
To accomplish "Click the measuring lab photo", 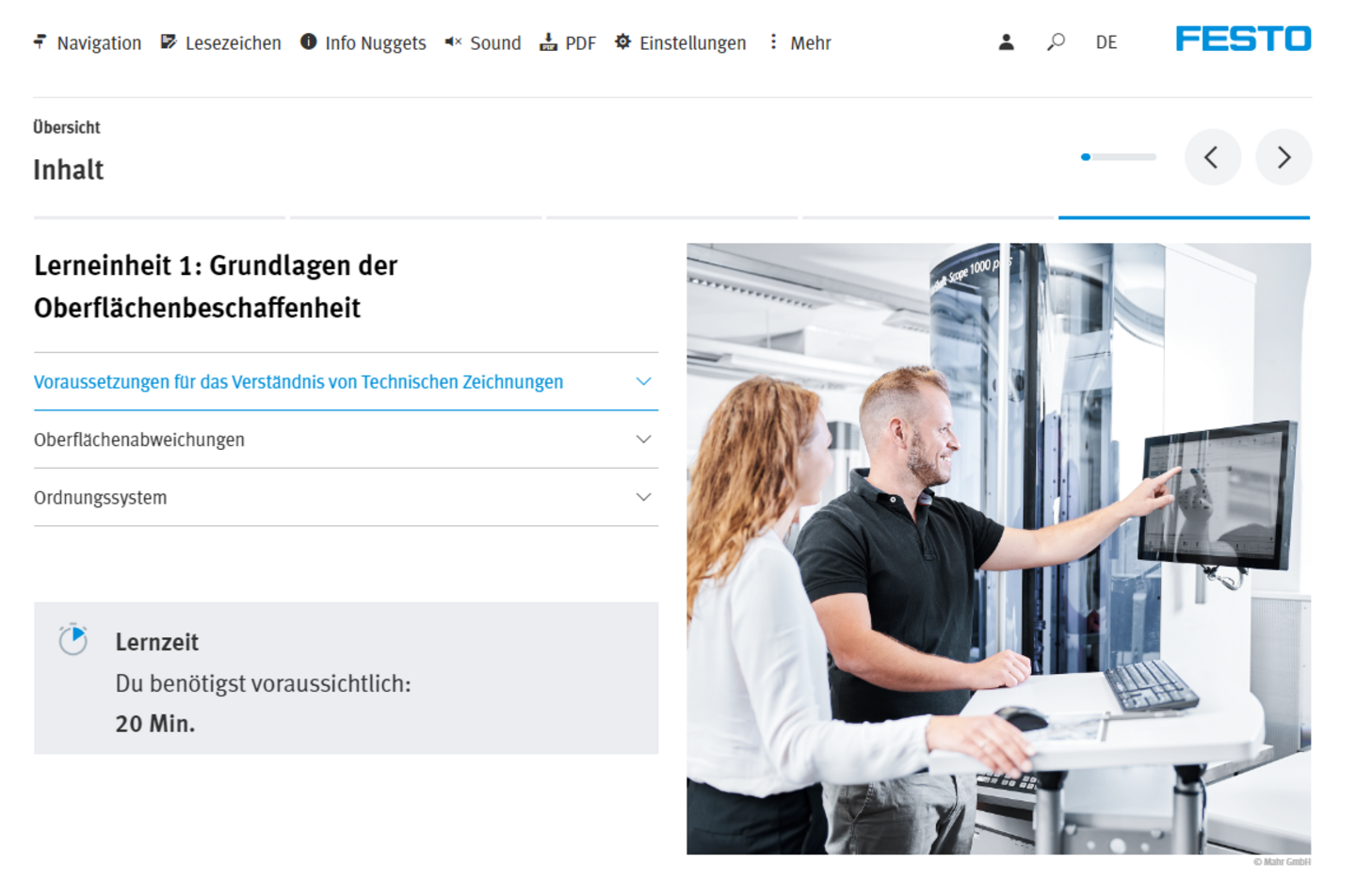I will 998,549.
